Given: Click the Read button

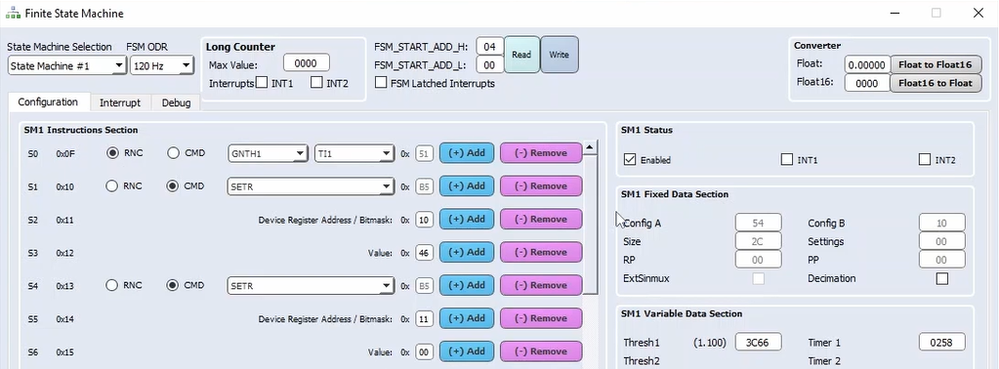Looking at the screenshot, I should 522,55.
